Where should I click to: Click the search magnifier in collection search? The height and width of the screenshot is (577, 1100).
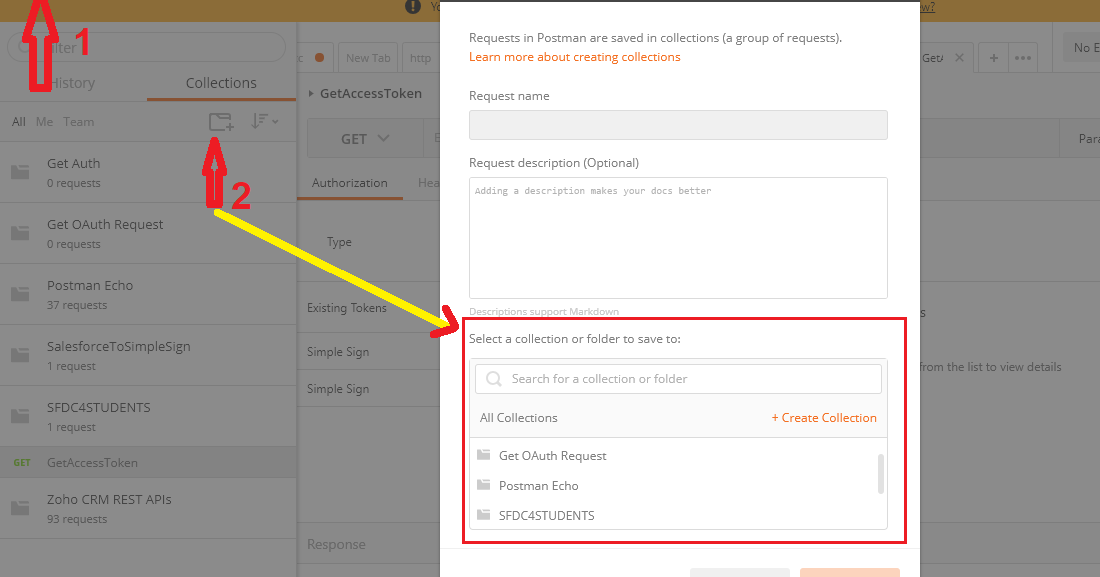coord(492,379)
